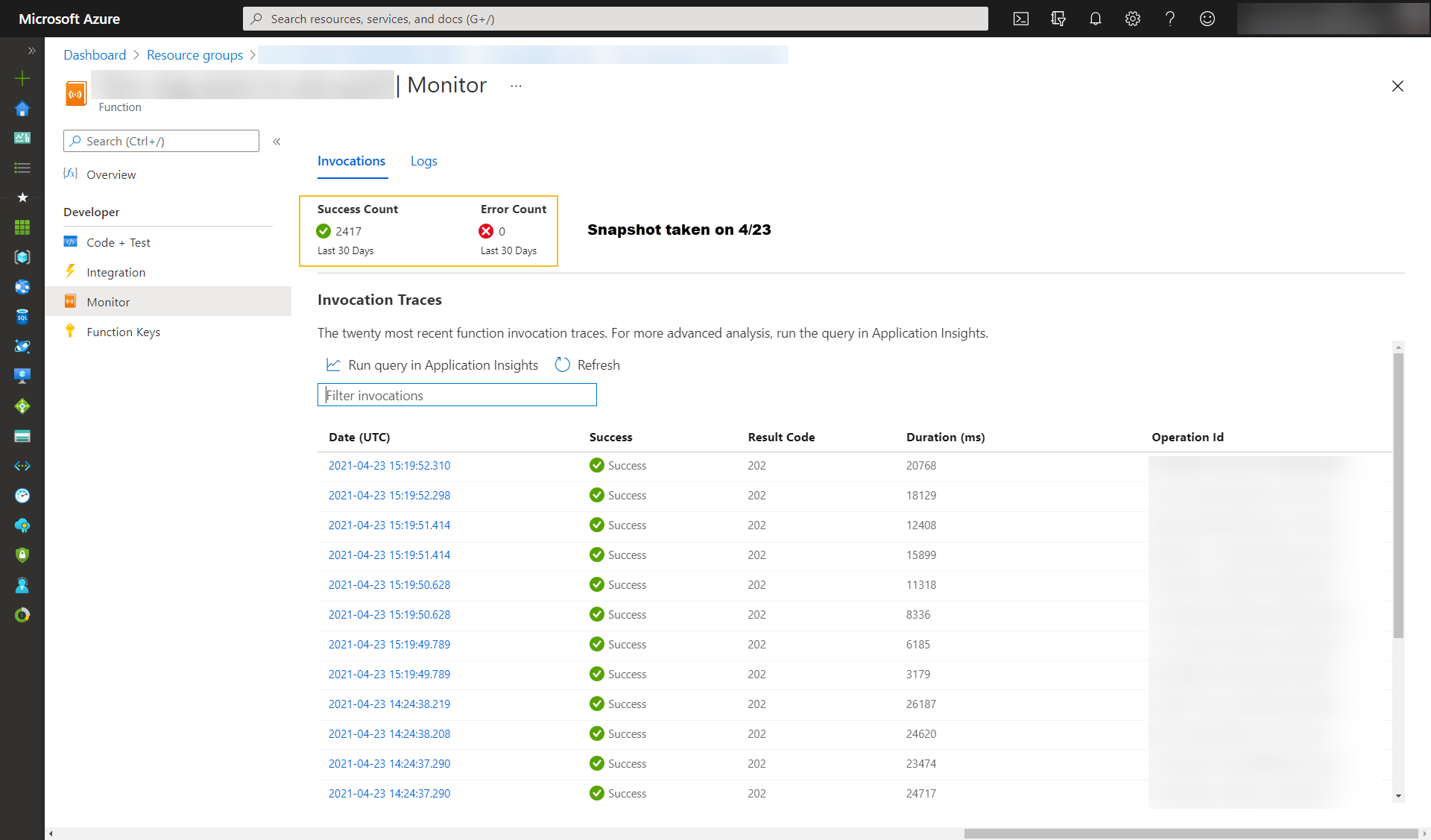Screen dimensions: 1431x840
Task: Switch to the Logs tab
Action: point(423,161)
